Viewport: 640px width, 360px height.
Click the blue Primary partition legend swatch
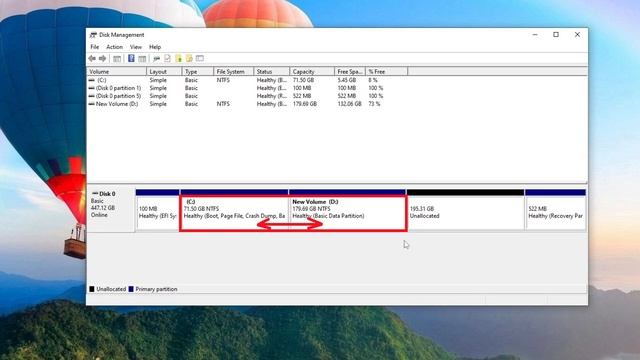coord(131,289)
